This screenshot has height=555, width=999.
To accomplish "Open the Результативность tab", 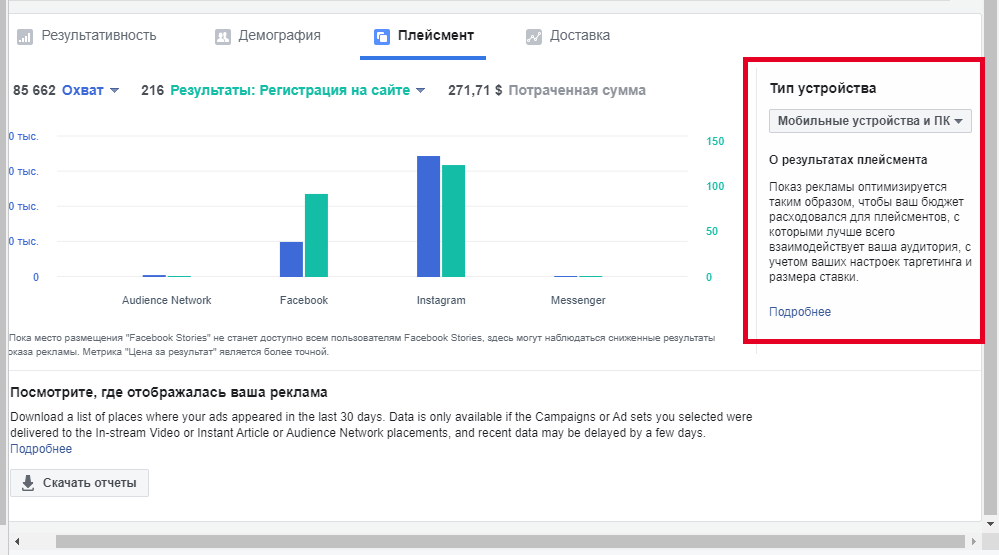I will 98,36.
